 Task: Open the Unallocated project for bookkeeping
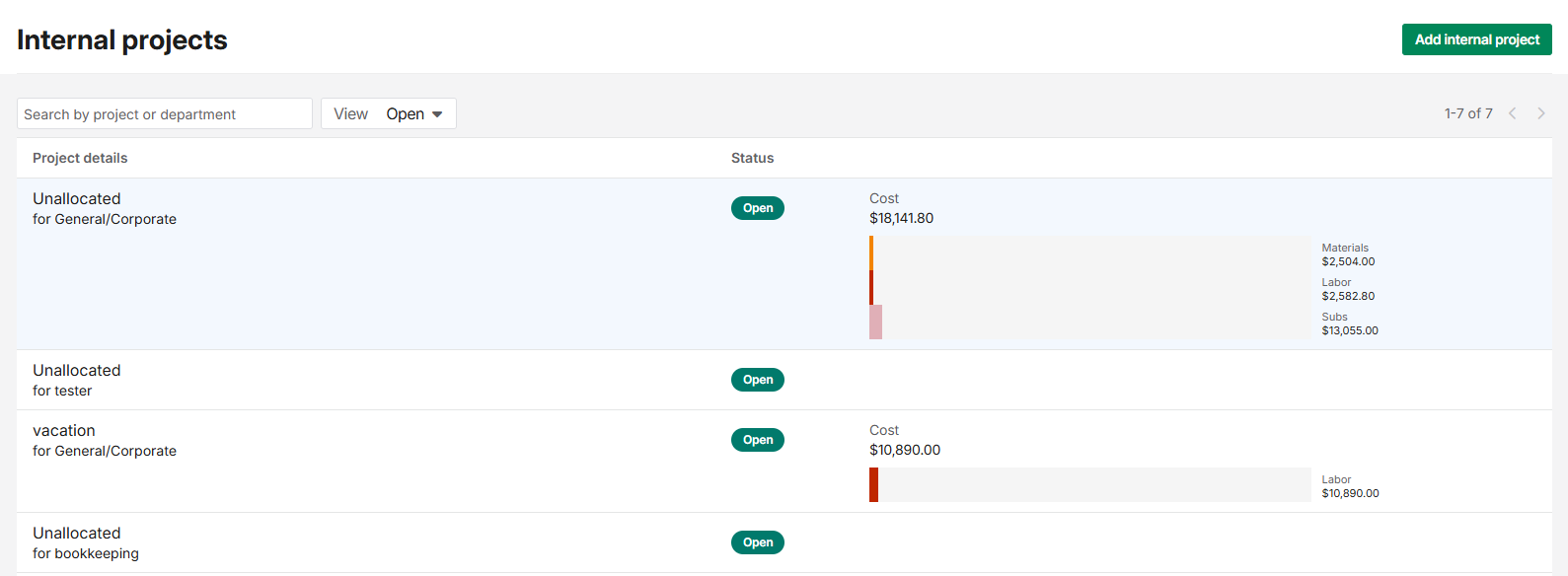click(x=77, y=534)
